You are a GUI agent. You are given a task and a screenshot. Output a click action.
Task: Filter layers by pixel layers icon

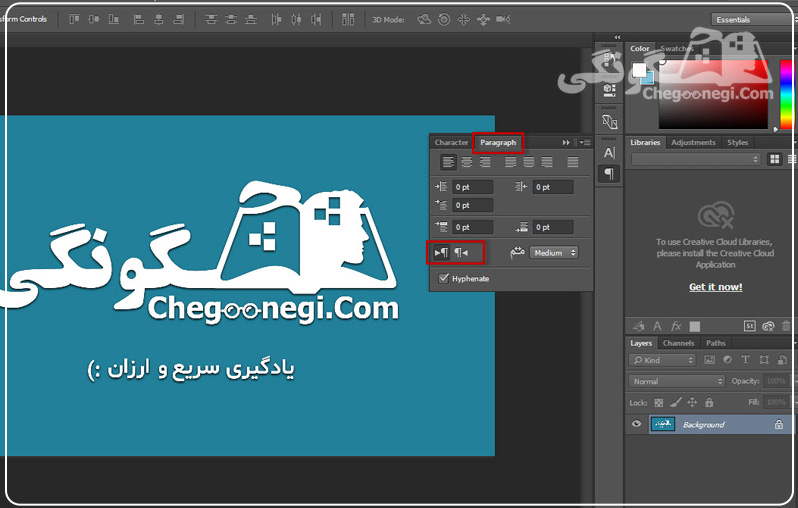709,360
